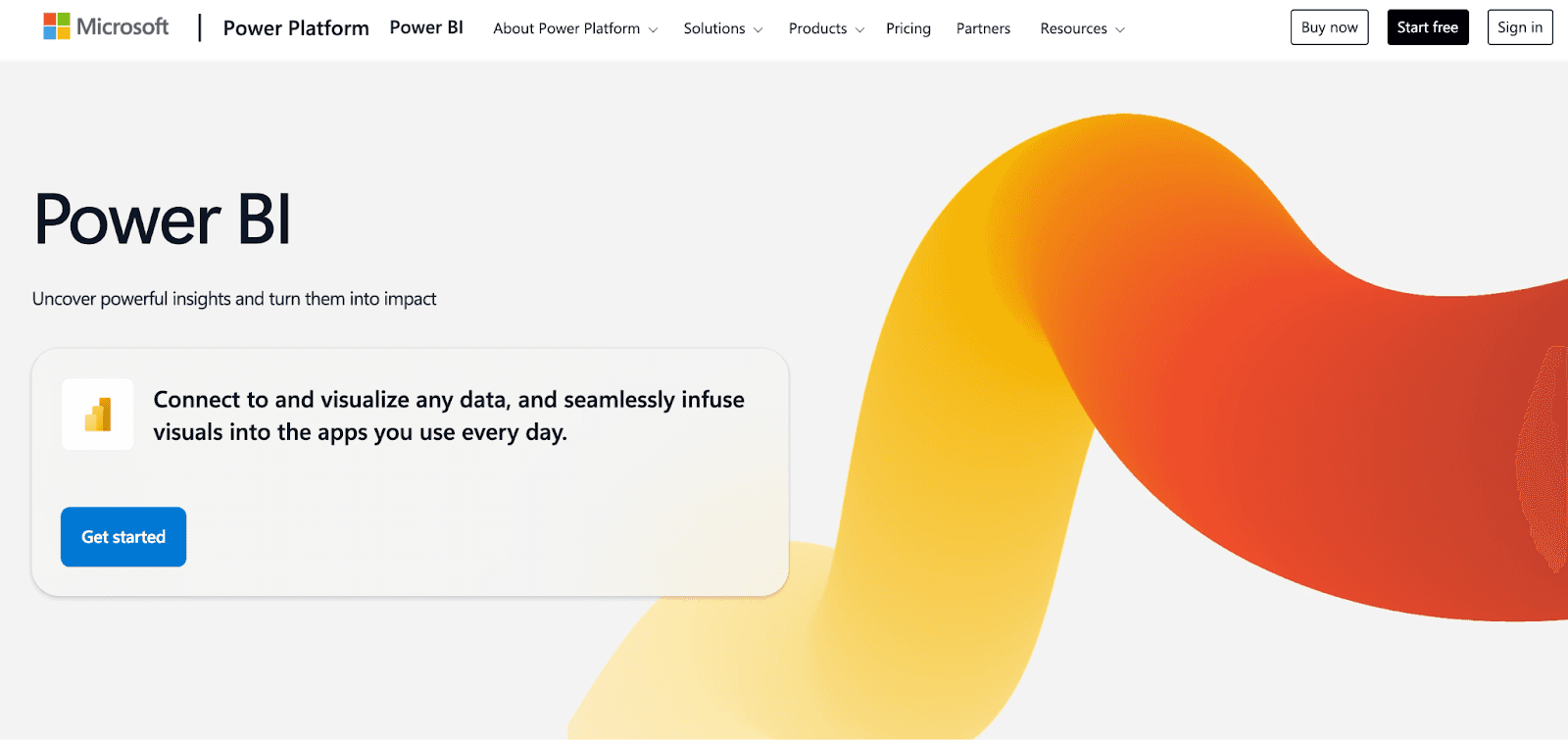Go to the Power BI nav link
The width and height of the screenshot is (1568, 740).
click(x=426, y=27)
